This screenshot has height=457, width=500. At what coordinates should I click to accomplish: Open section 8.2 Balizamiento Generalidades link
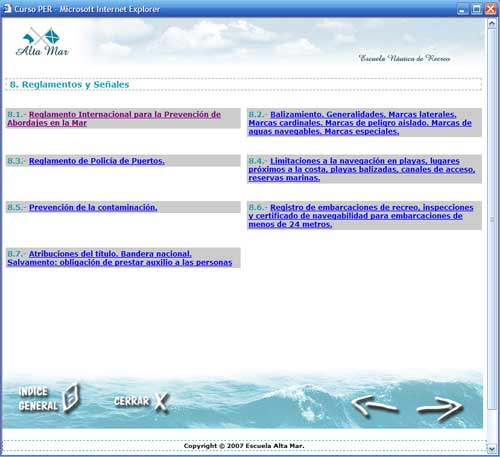pyautogui.click(x=360, y=123)
